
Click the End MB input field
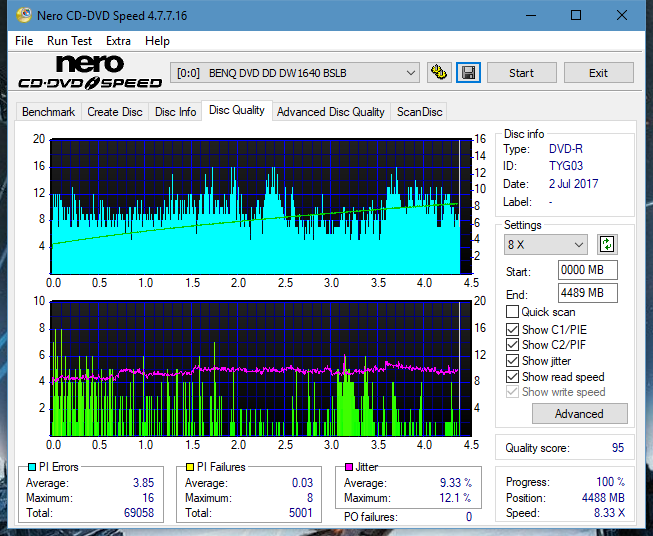pos(588,293)
